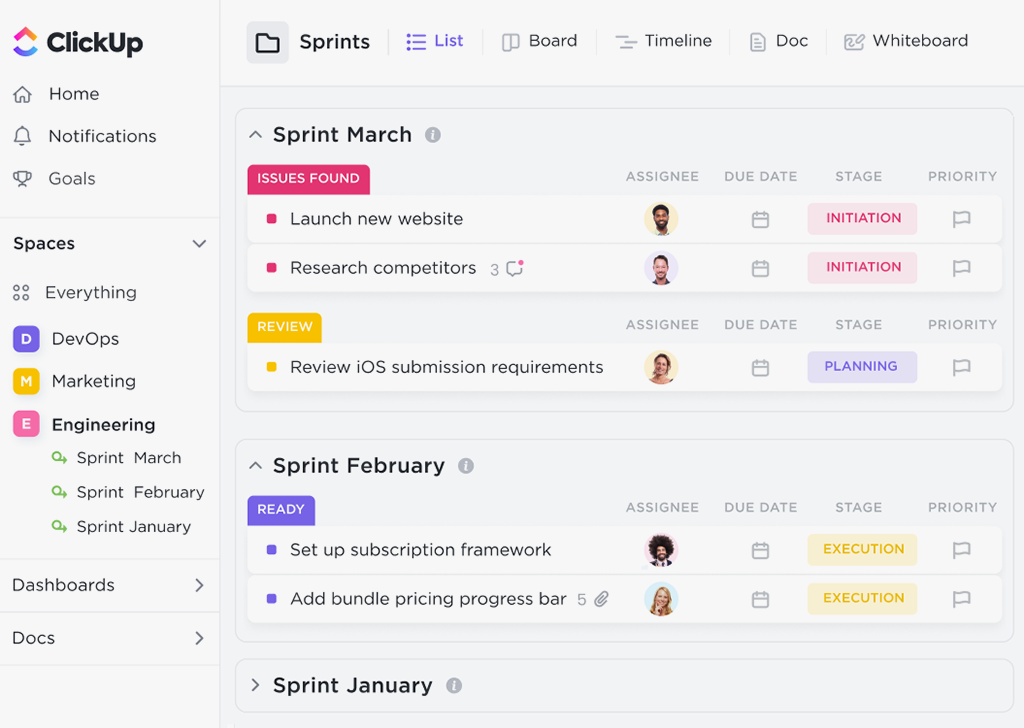The height and width of the screenshot is (728, 1024).
Task: Open Sprint March in the sidebar
Action: pyautogui.click(x=116, y=458)
